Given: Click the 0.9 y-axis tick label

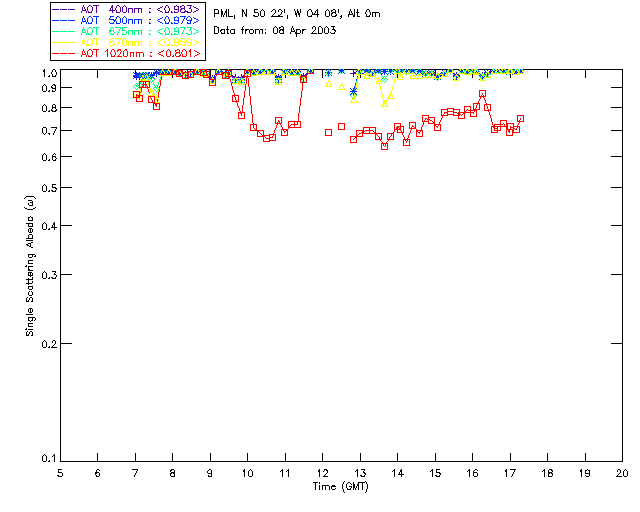Looking at the screenshot, I should pyautogui.click(x=49, y=88).
